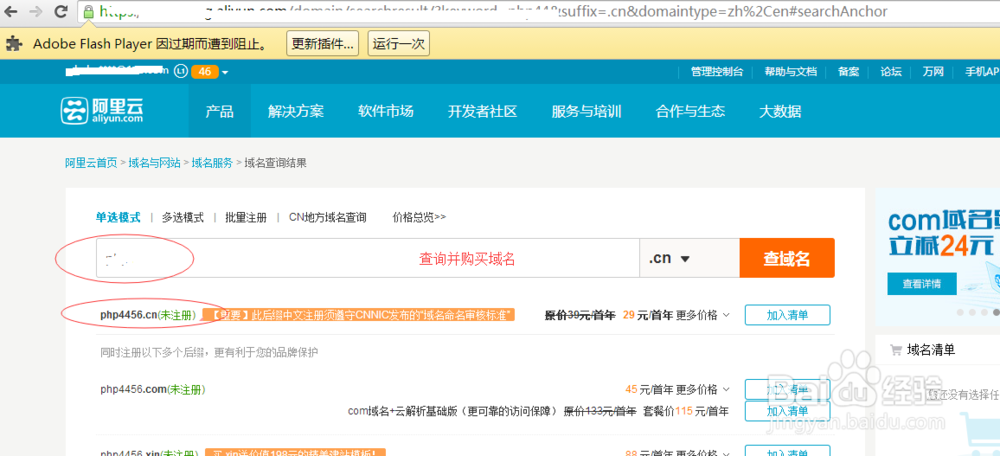1000x456 pixels.
Task: Open 开发者社区 navigation menu
Action: (482, 112)
